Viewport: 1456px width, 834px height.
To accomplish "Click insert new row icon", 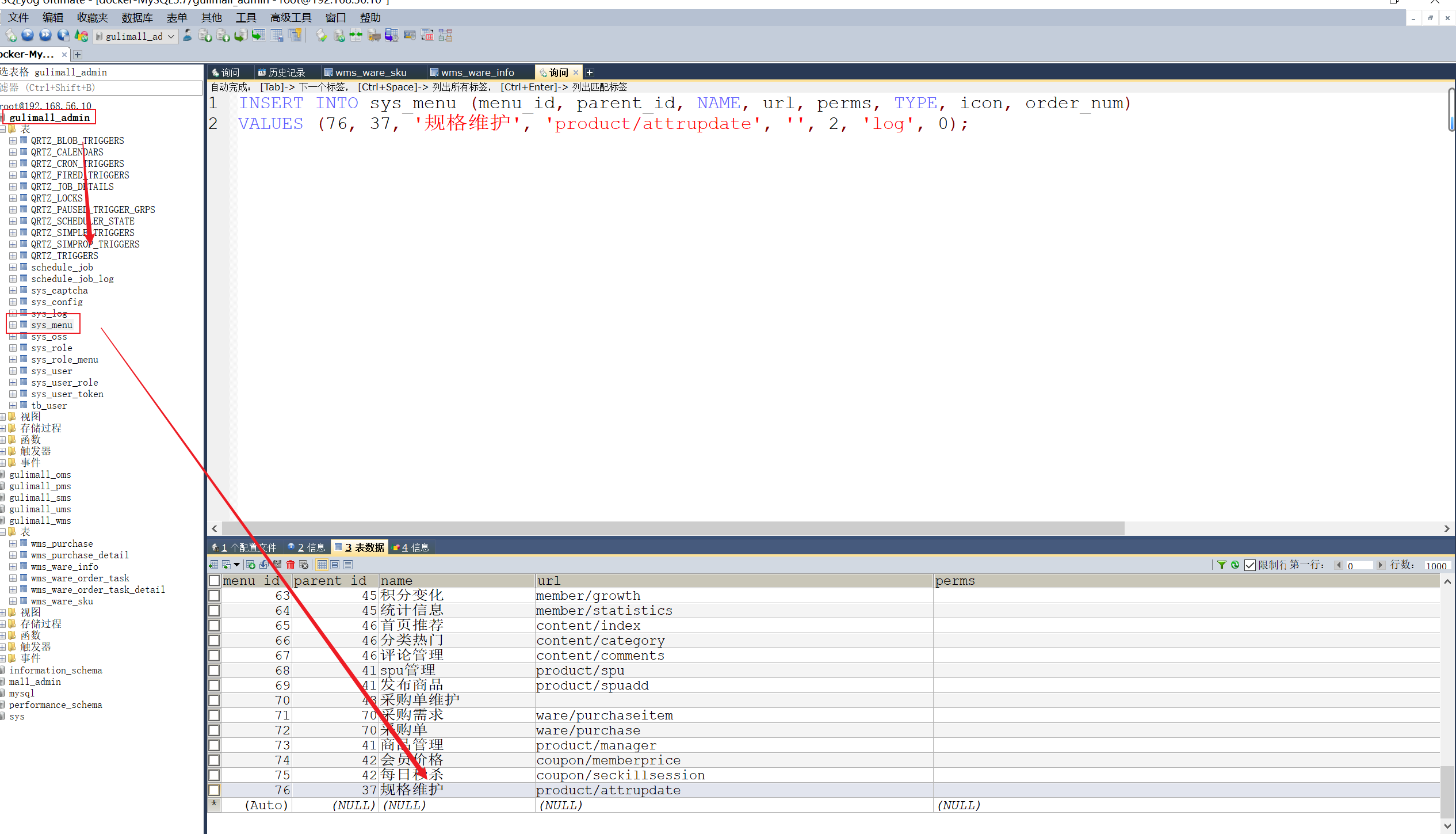I will [250, 565].
